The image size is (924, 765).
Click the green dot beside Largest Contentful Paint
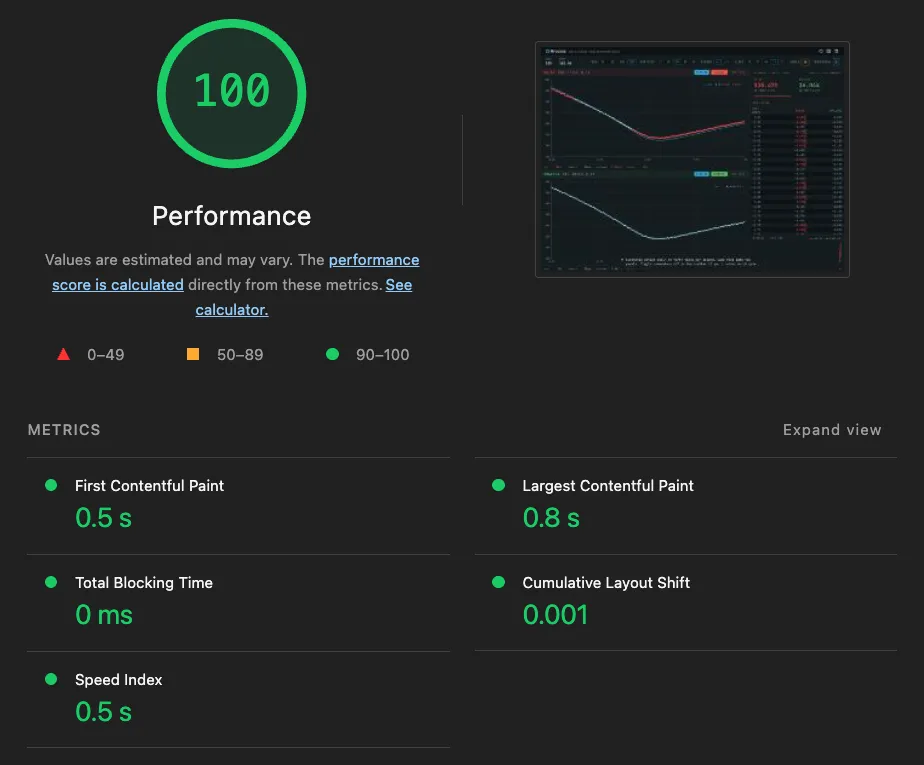point(499,485)
